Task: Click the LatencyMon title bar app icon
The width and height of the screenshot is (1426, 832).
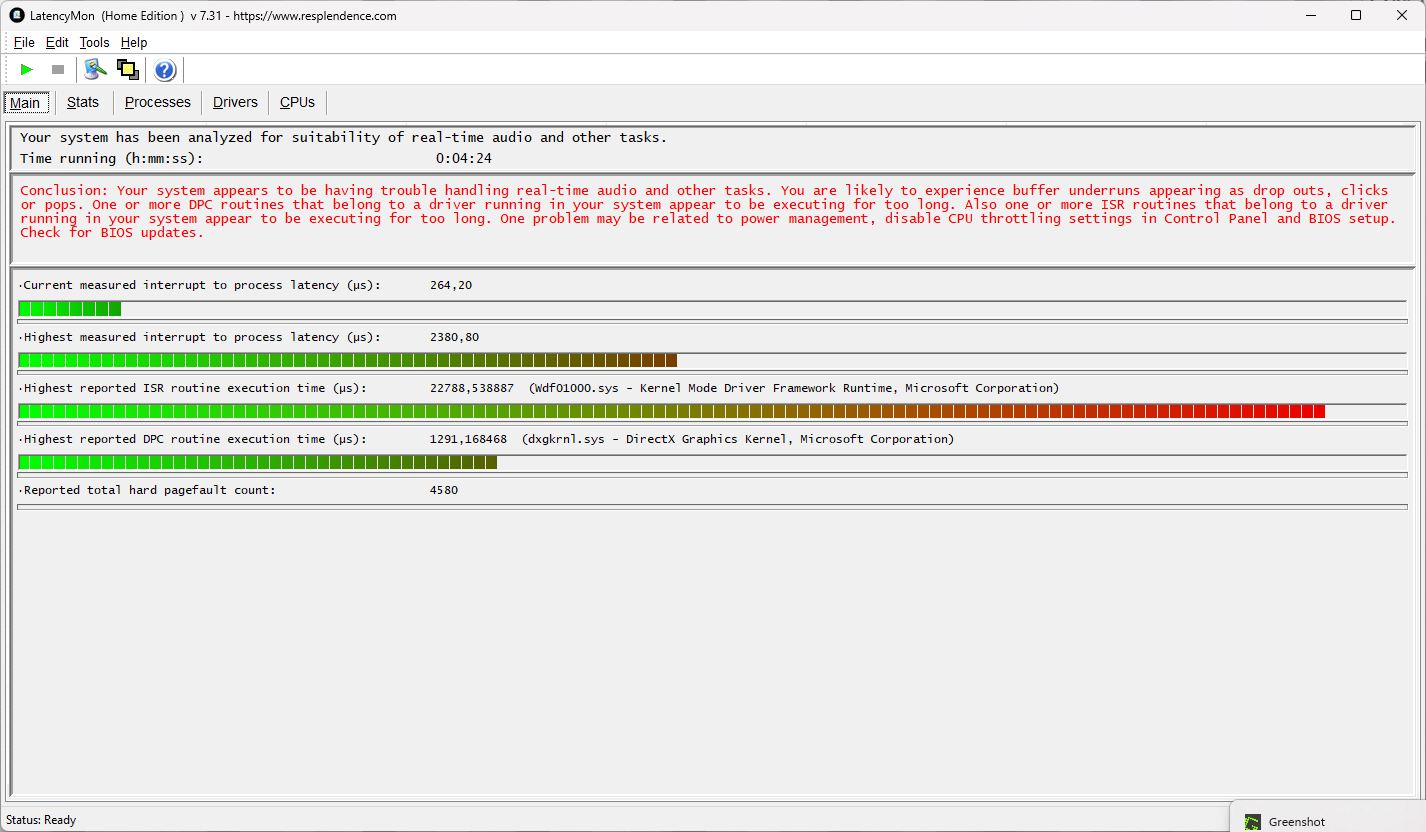Action: pyautogui.click(x=16, y=15)
